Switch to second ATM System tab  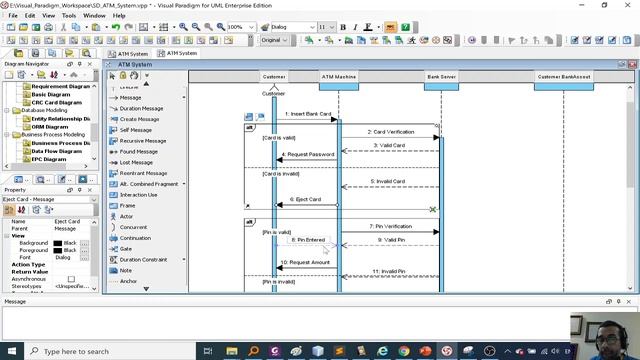coord(178,53)
